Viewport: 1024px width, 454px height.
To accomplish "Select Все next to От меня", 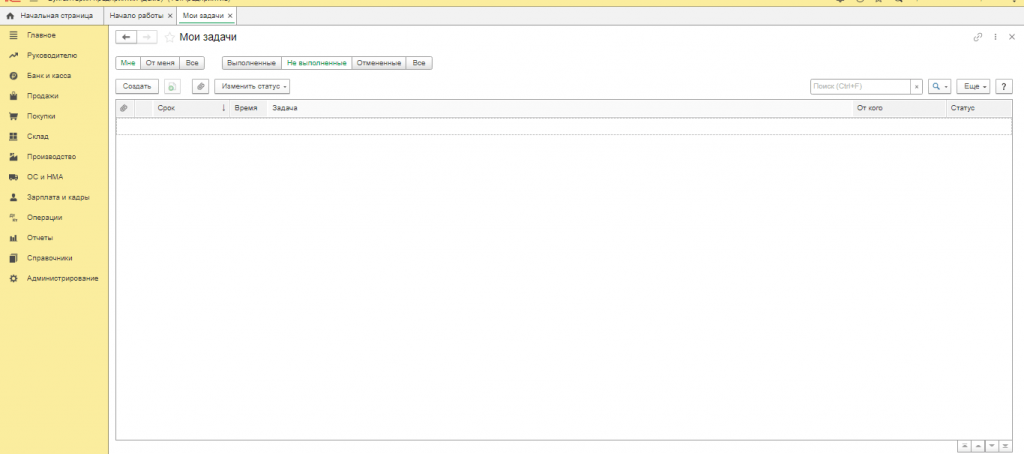I will tap(192, 63).
